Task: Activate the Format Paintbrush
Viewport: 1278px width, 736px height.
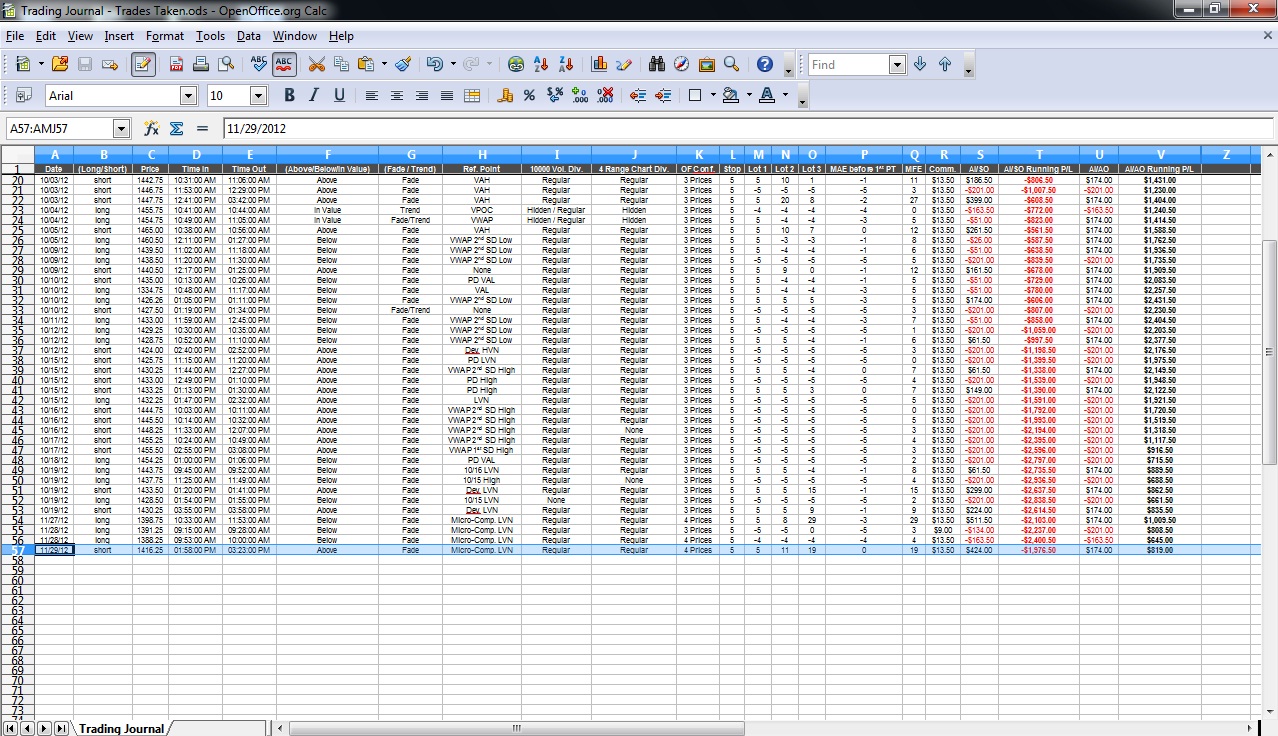Action: point(403,64)
